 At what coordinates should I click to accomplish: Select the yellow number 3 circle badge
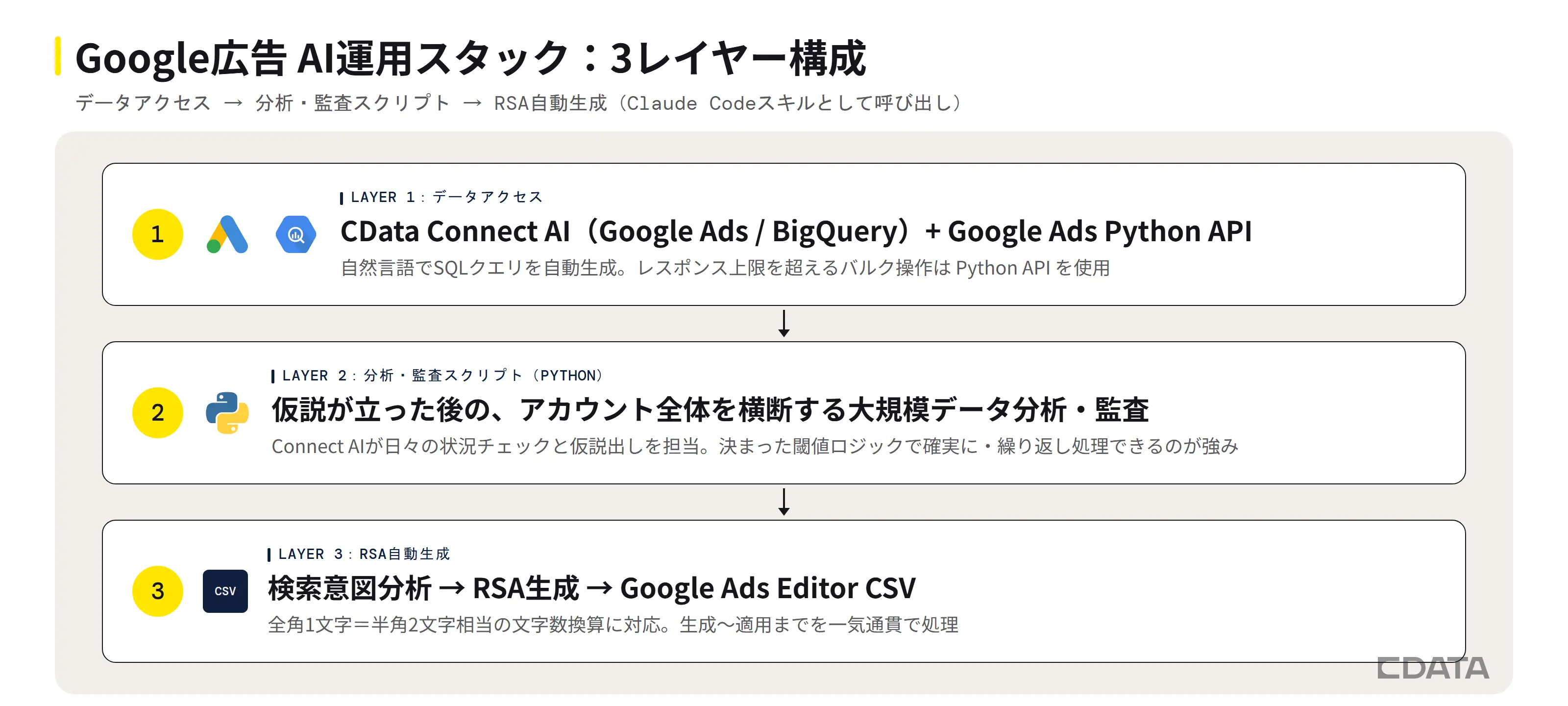click(158, 591)
